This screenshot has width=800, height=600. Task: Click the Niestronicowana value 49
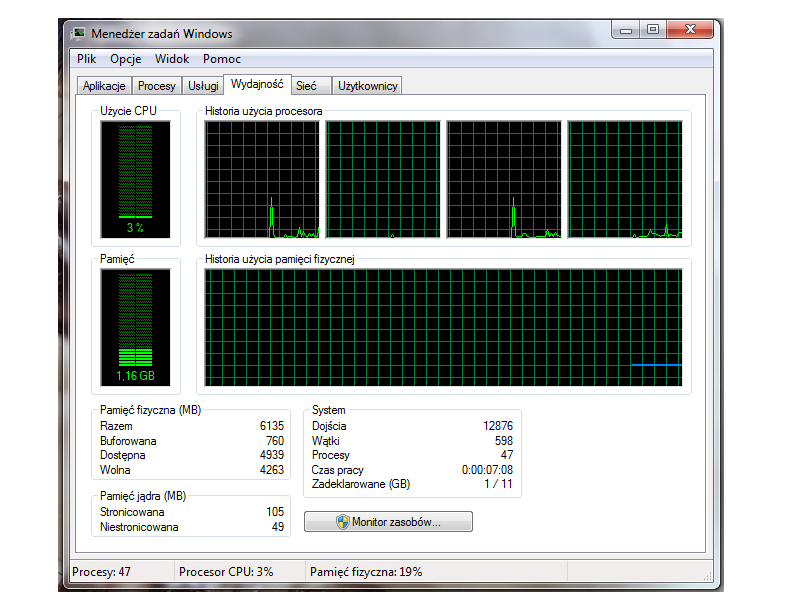pos(278,527)
